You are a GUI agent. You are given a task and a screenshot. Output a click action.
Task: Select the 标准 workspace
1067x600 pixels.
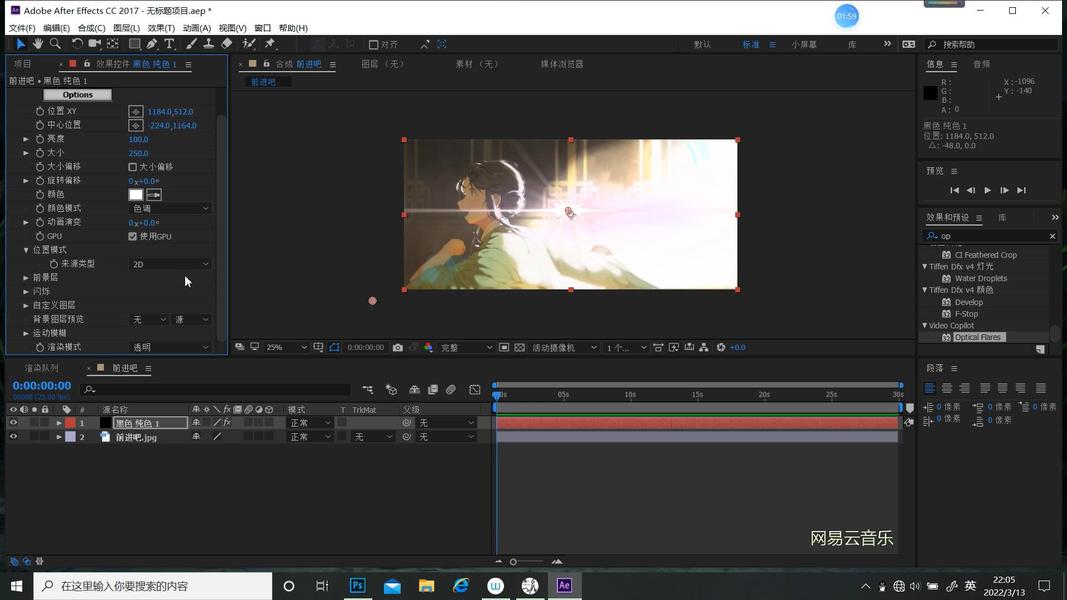tap(751, 44)
